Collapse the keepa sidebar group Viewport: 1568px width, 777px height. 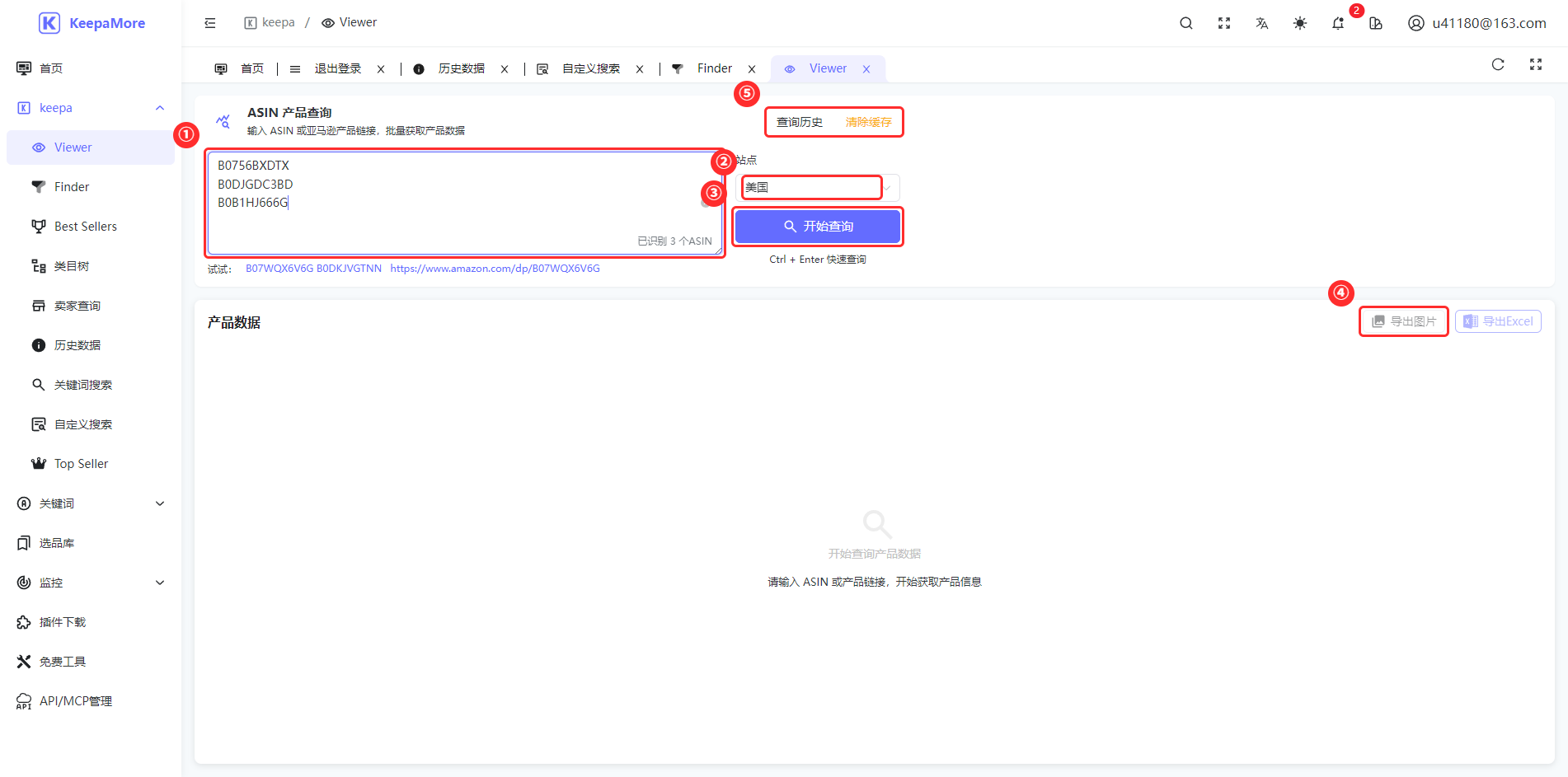coord(91,108)
